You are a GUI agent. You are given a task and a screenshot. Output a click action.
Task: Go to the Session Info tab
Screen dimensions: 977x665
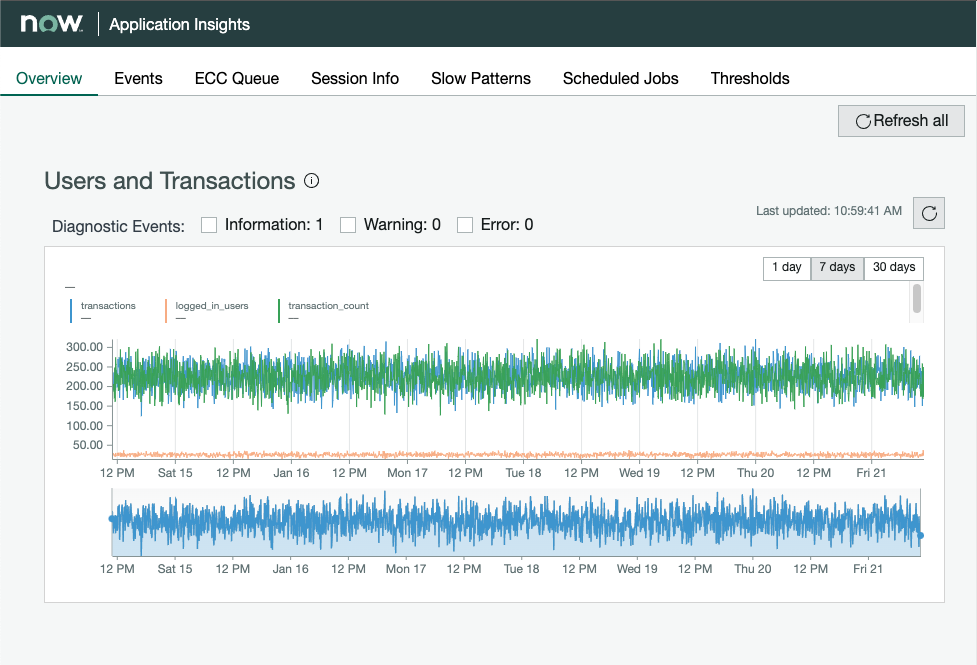355,79
